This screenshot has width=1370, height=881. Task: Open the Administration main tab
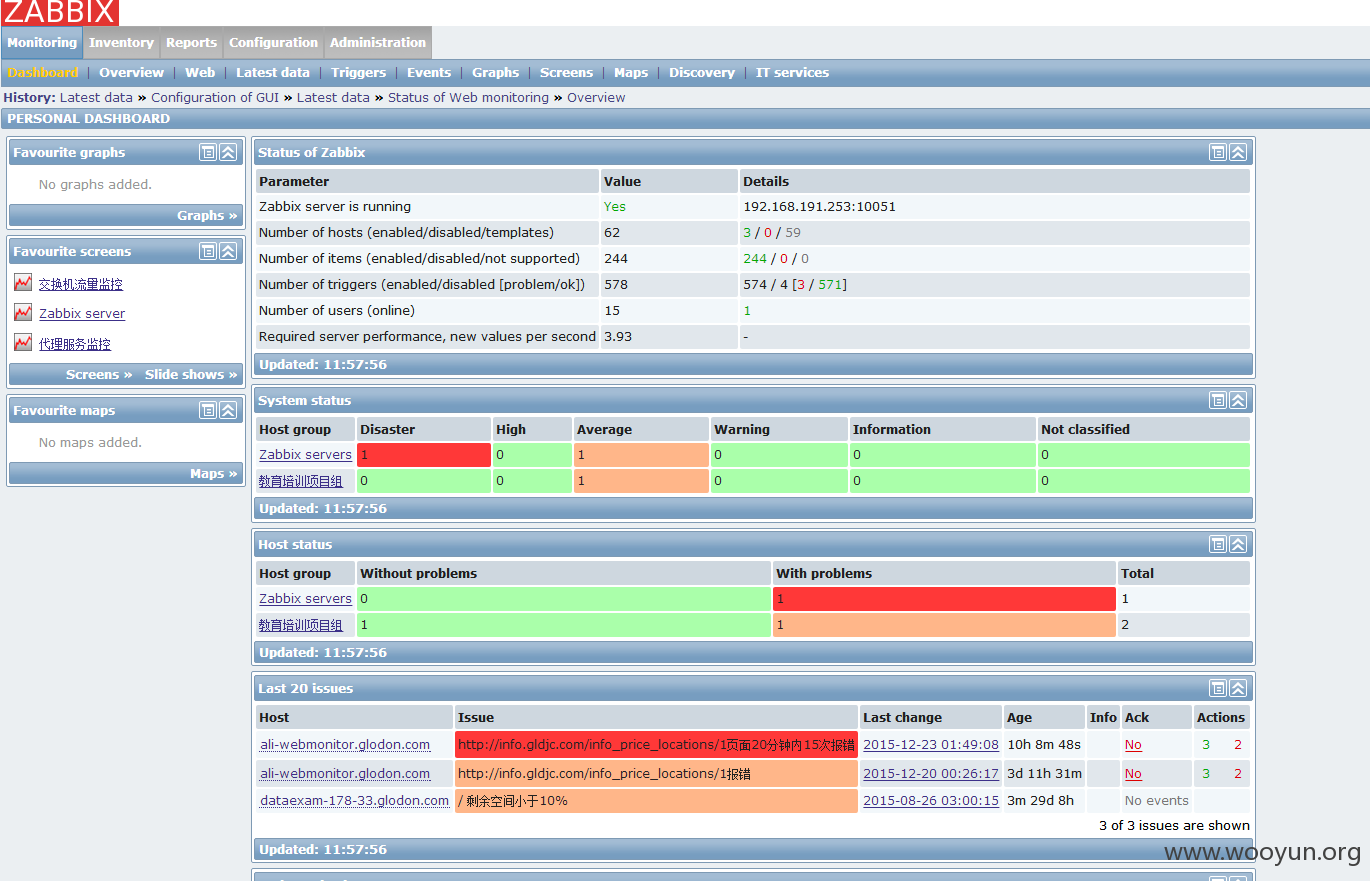click(x=378, y=43)
